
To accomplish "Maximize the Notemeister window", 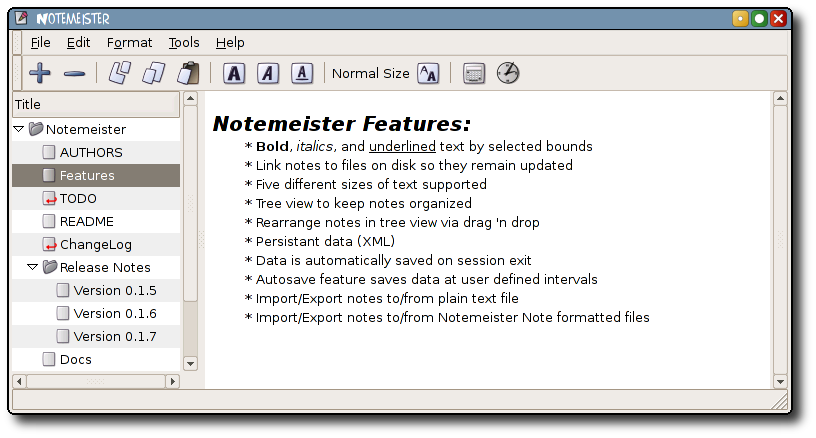I will click(x=759, y=19).
